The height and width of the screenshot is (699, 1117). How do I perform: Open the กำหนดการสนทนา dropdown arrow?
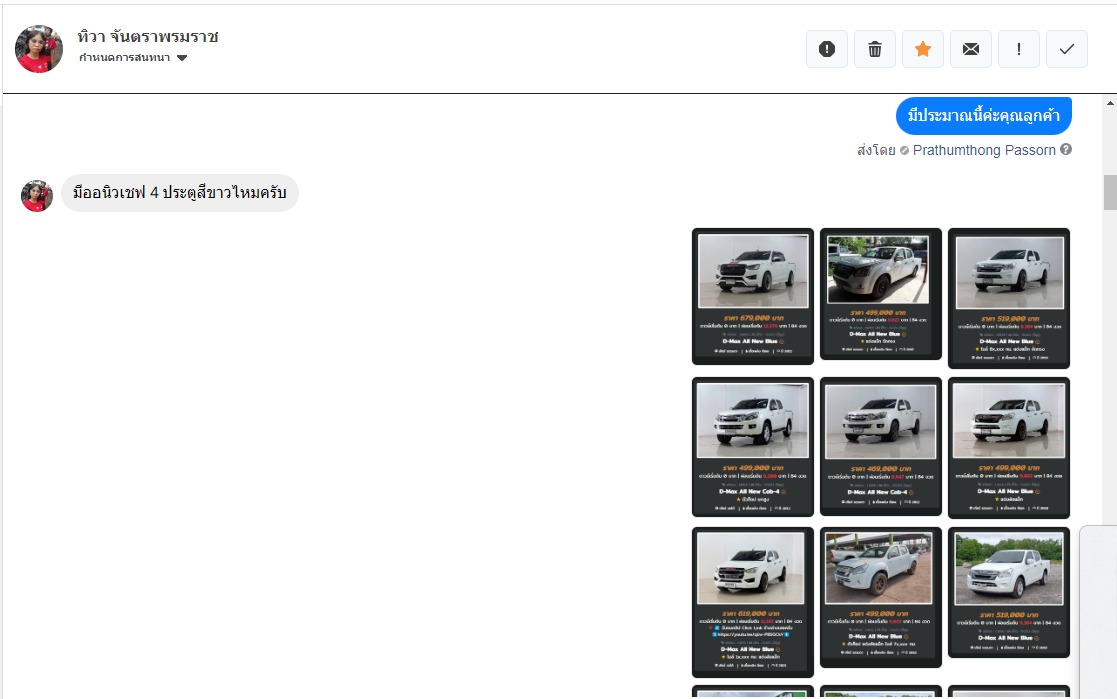[x=182, y=58]
